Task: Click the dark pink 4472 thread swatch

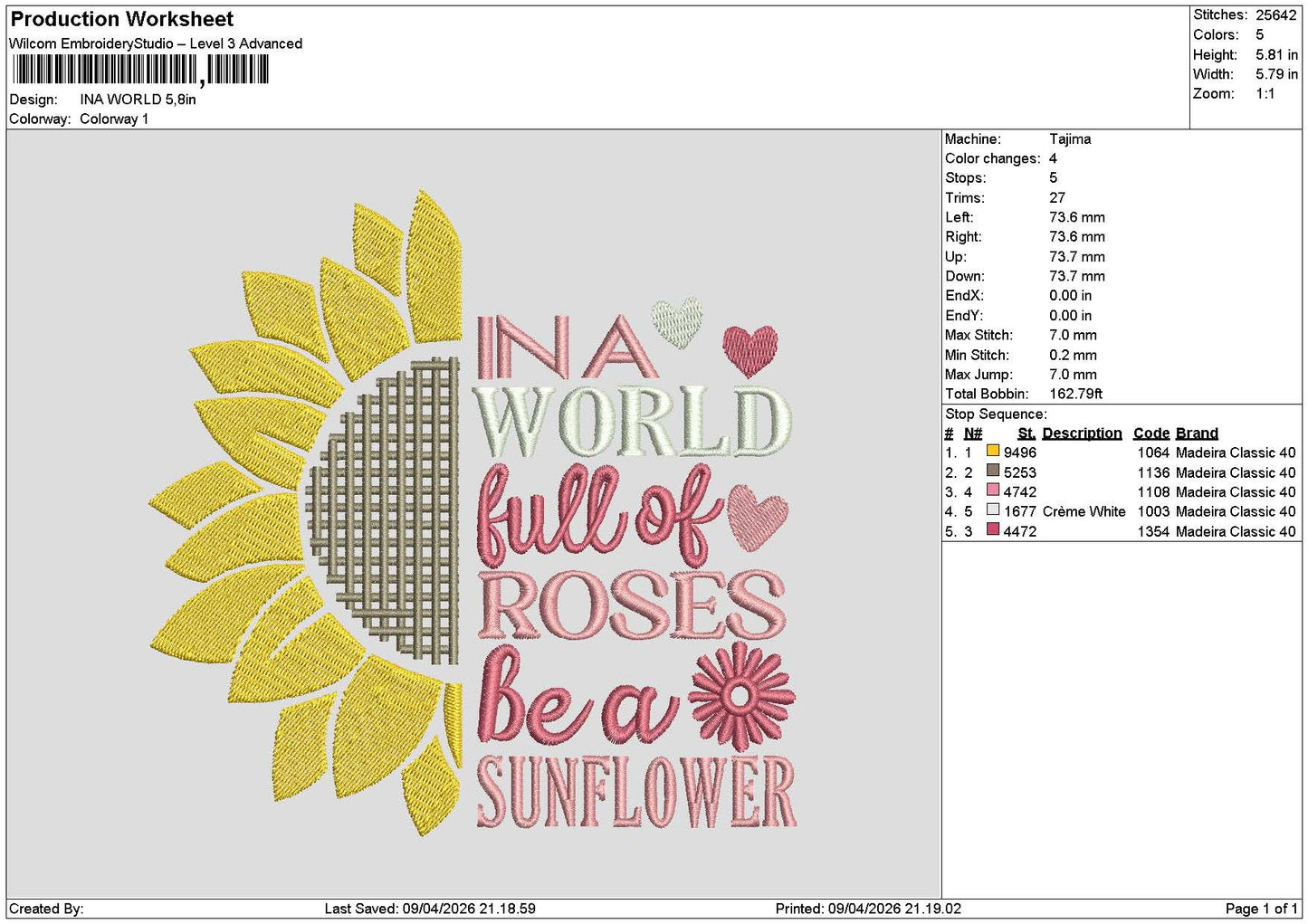Action: tap(993, 530)
